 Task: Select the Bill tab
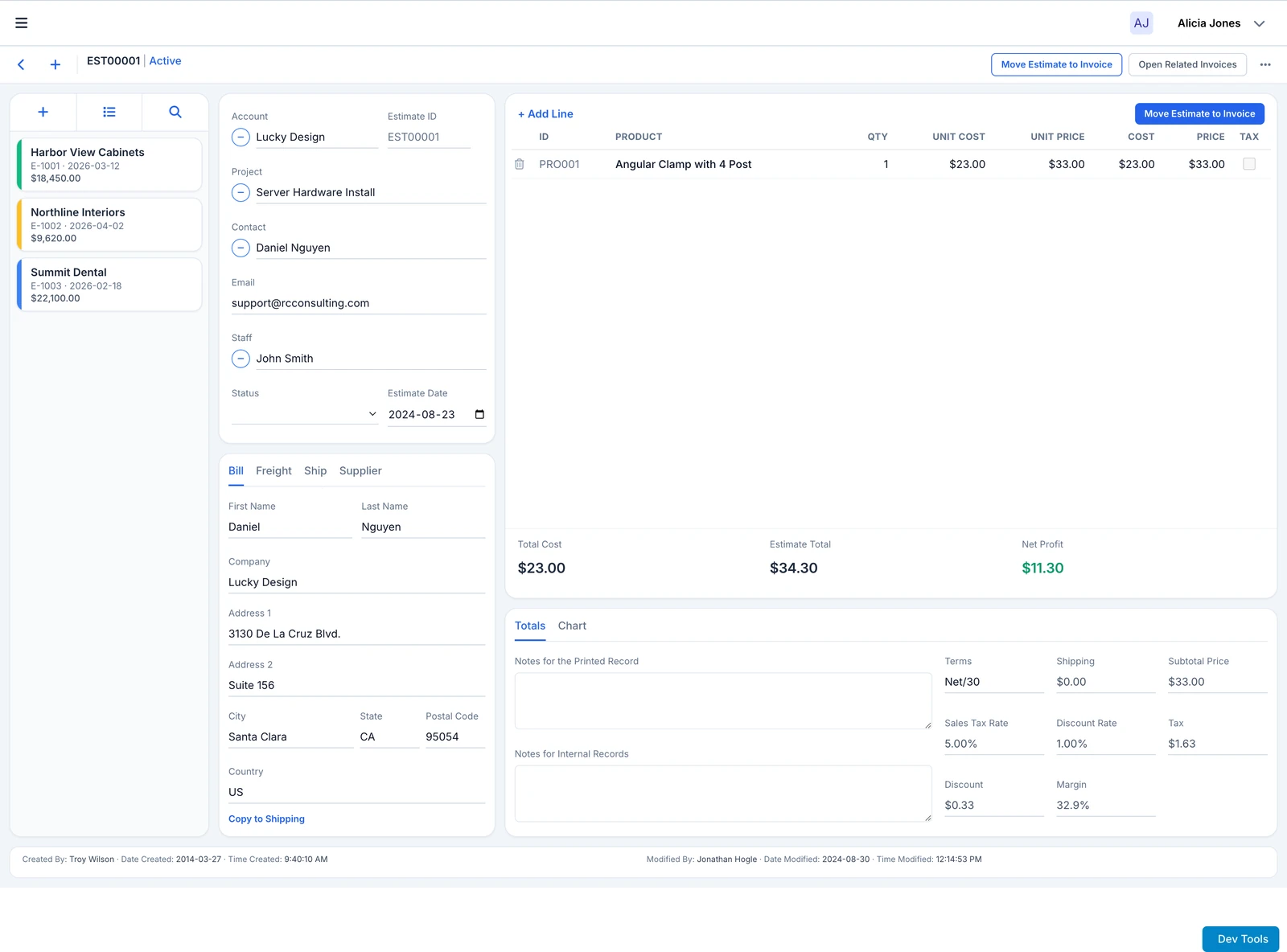[x=236, y=471]
